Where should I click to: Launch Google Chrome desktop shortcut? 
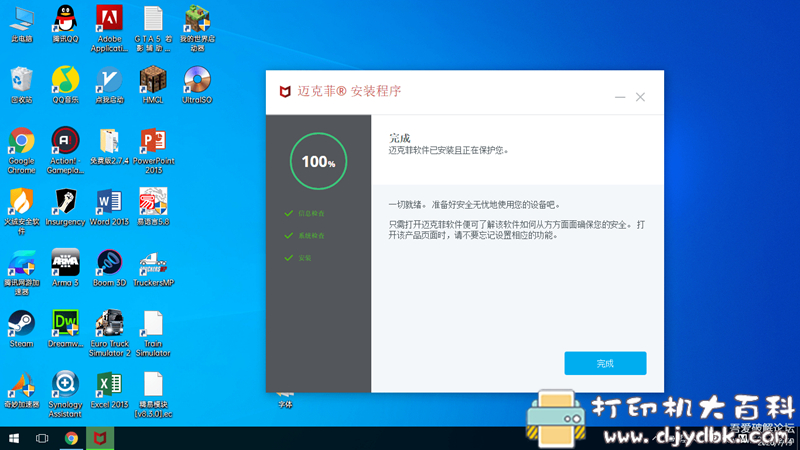point(21,151)
